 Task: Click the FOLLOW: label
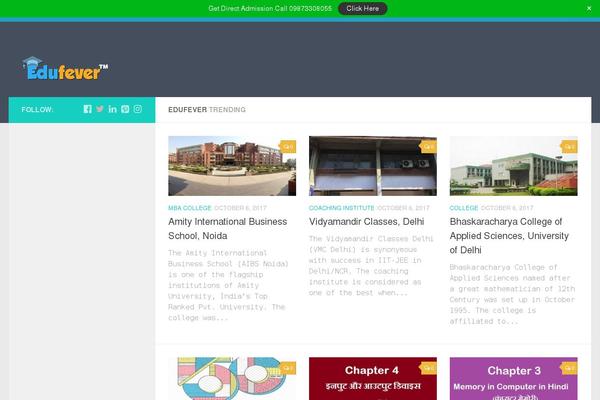38,109
